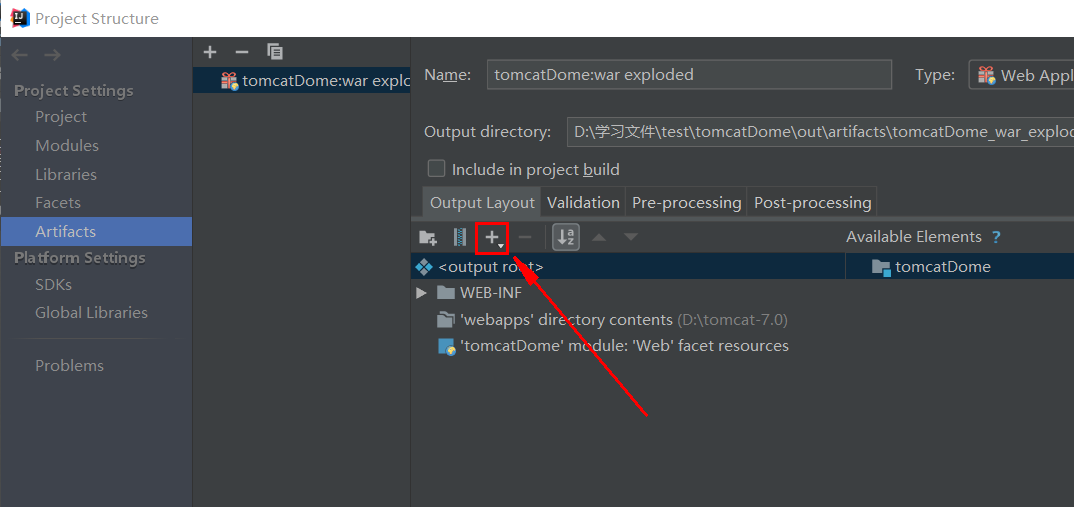The width and height of the screenshot is (1074, 507).
Task: Click the create archive icon
Action: click(x=460, y=238)
